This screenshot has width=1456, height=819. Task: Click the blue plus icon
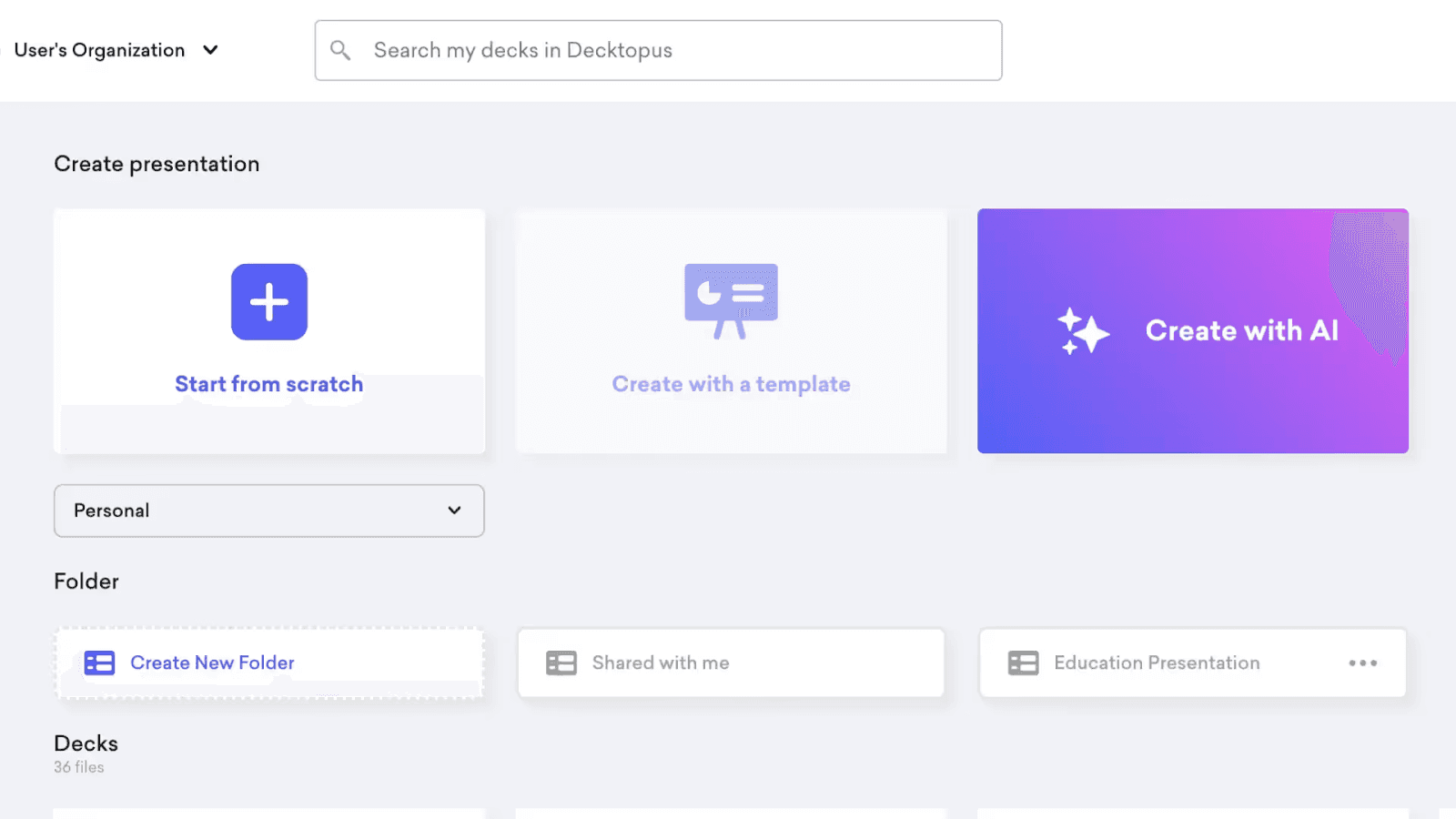click(269, 302)
